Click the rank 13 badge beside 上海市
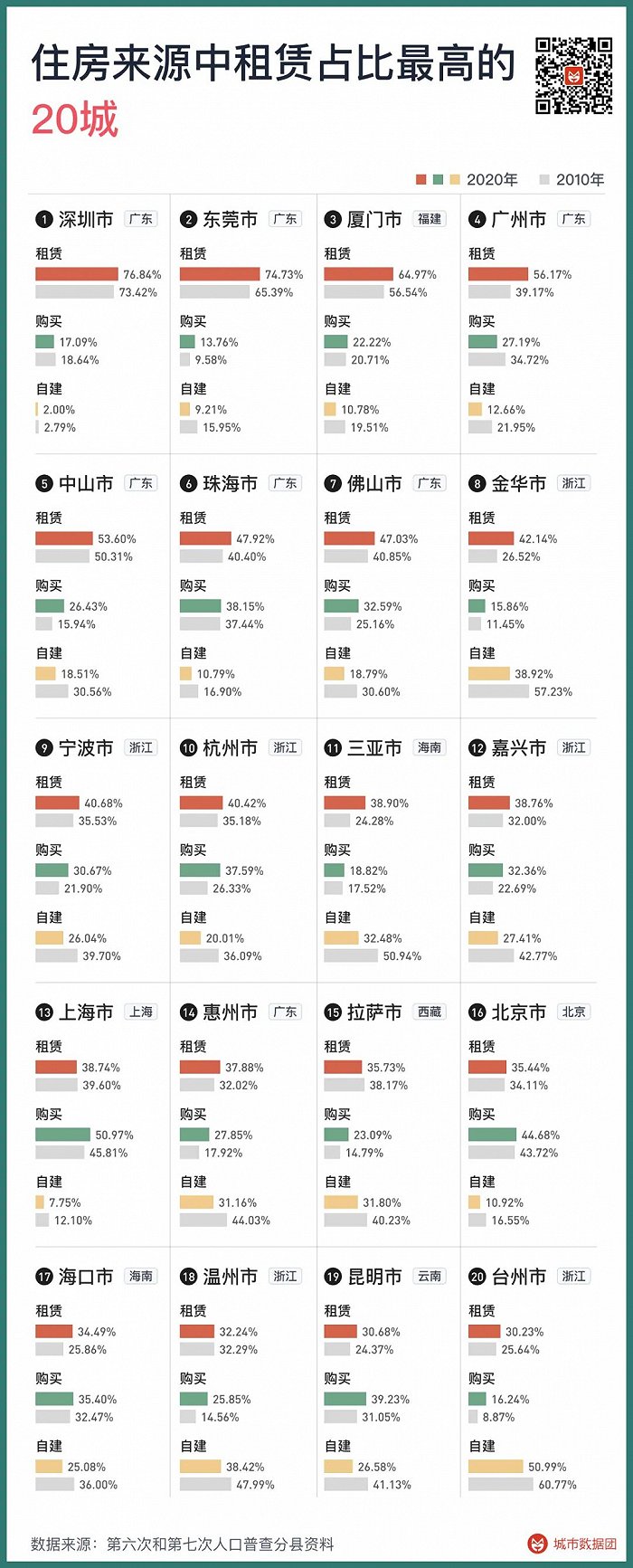This screenshot has width=633, height=1568. coord(43,1012)
